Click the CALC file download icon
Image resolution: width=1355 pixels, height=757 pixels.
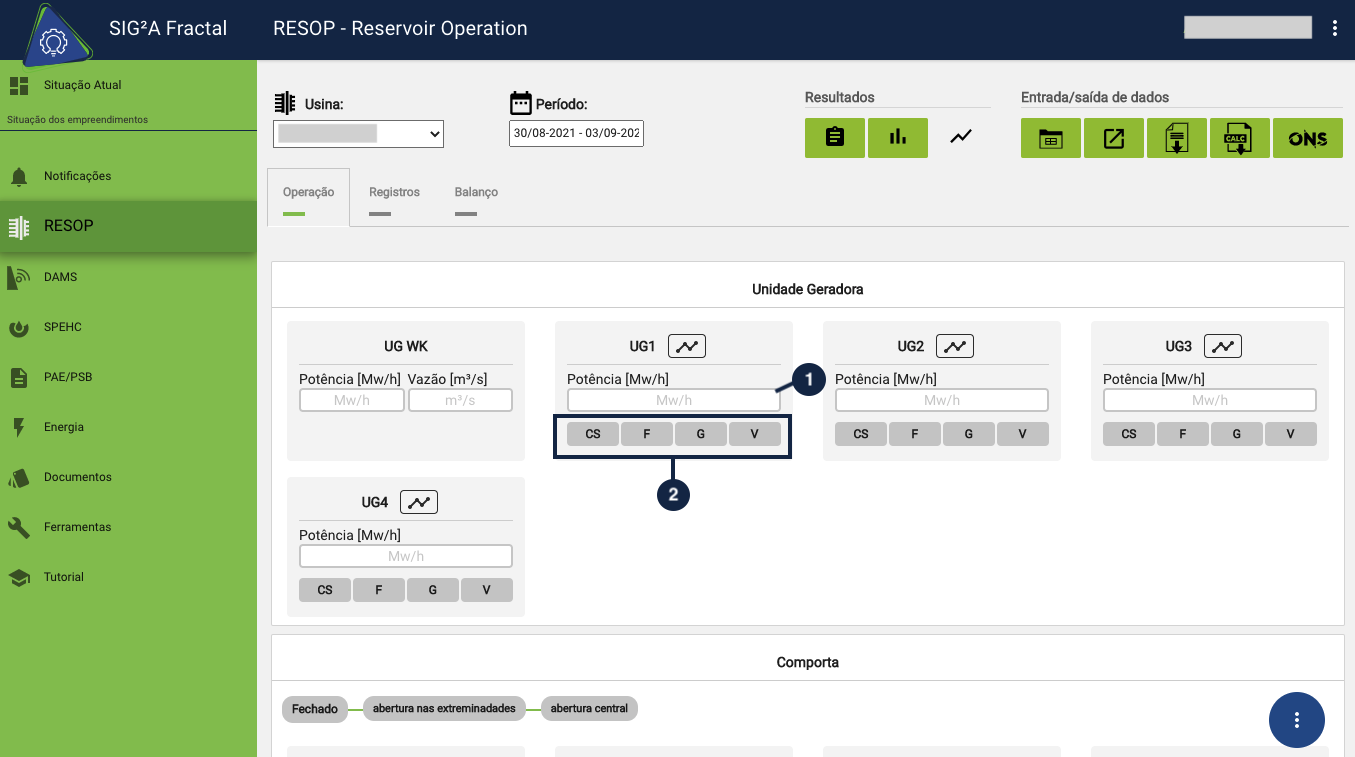[1239, 138]
